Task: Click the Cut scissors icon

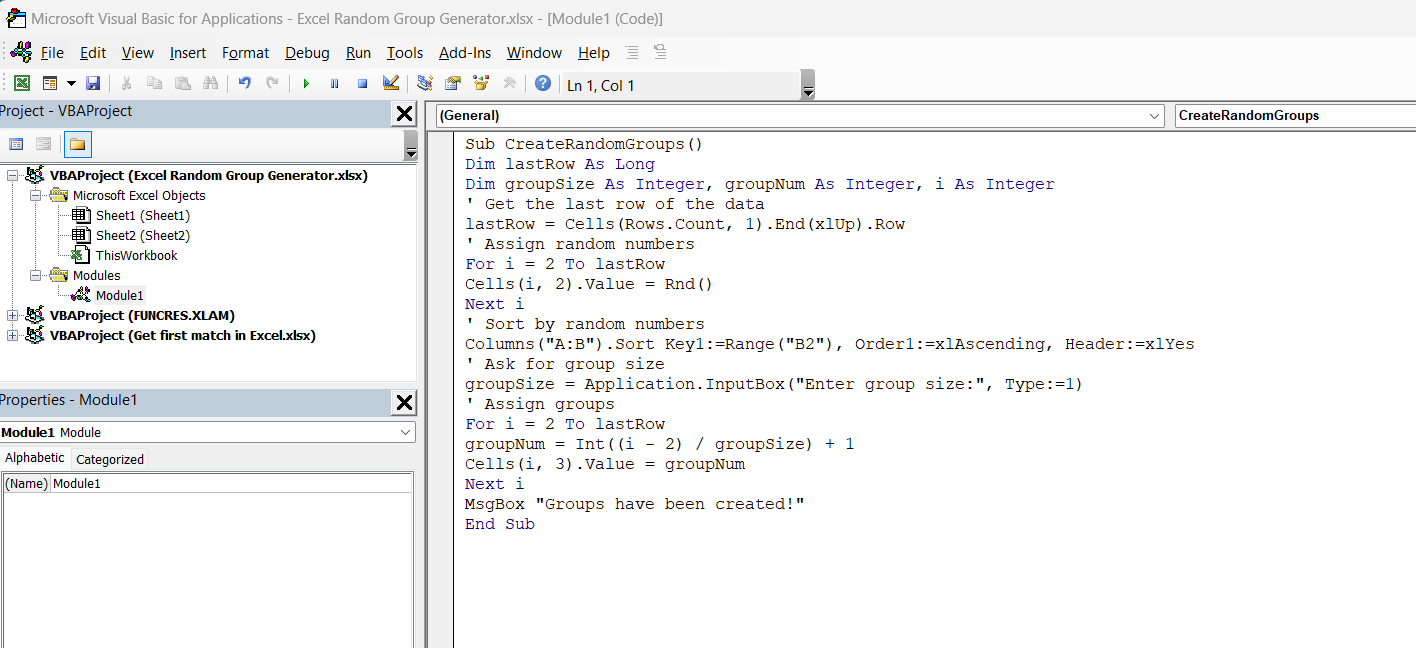Action: (127, 84)
